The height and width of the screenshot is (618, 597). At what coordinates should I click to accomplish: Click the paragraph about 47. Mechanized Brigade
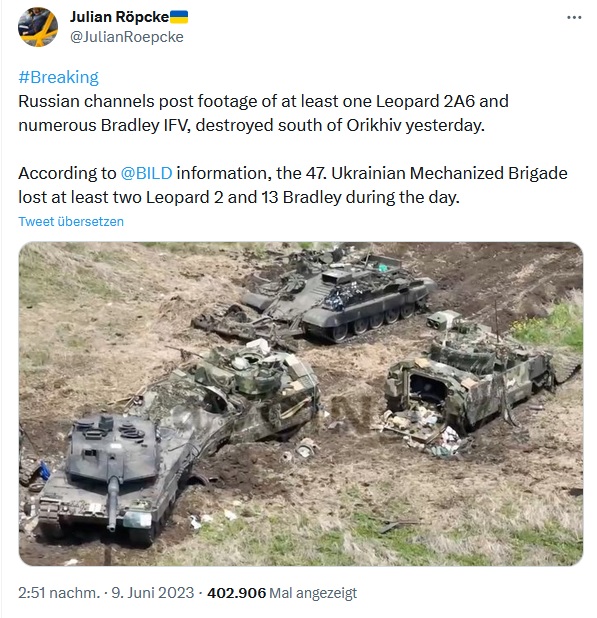click(x=293, y=185)
